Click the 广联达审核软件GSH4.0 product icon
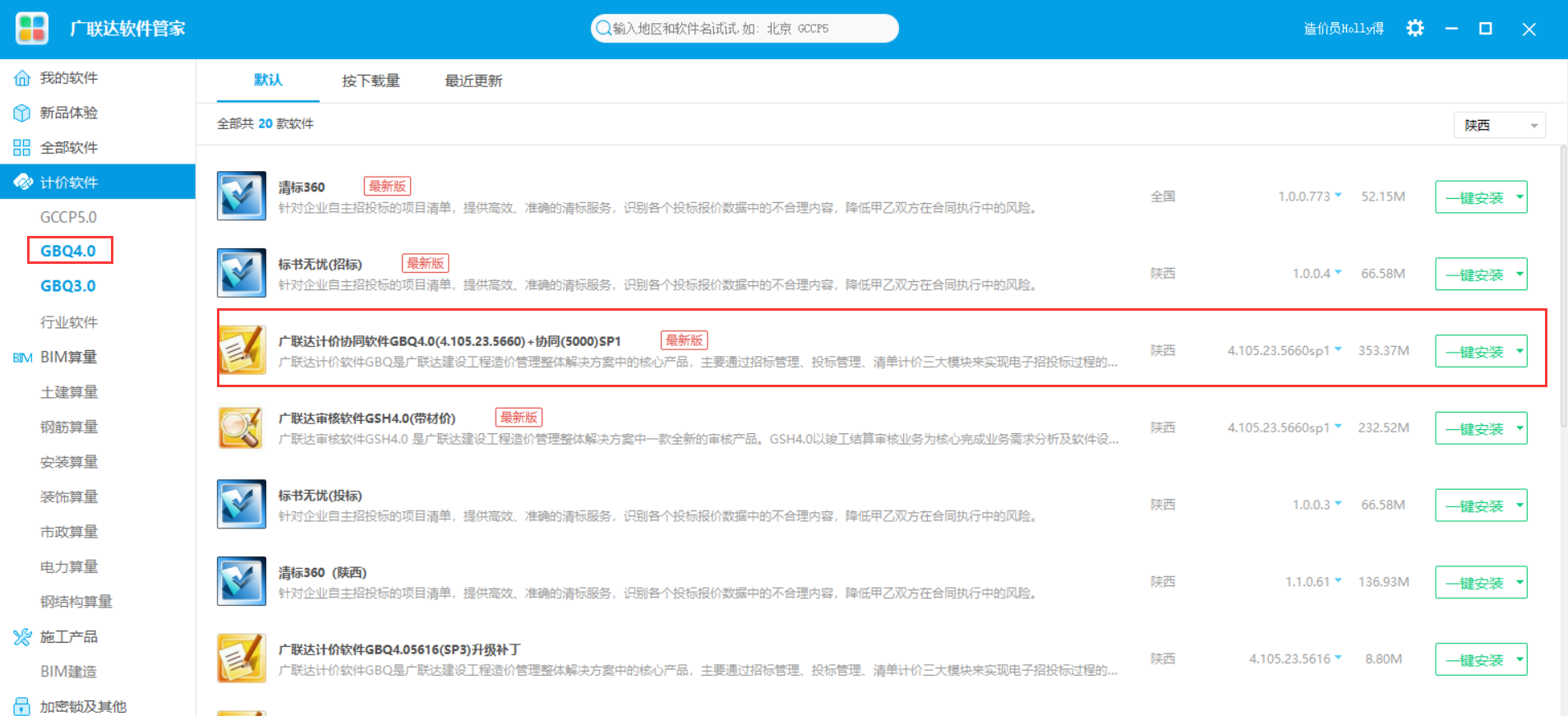Image resolution: width=1568 pixels, height=716 pixels. pos(242,427)
